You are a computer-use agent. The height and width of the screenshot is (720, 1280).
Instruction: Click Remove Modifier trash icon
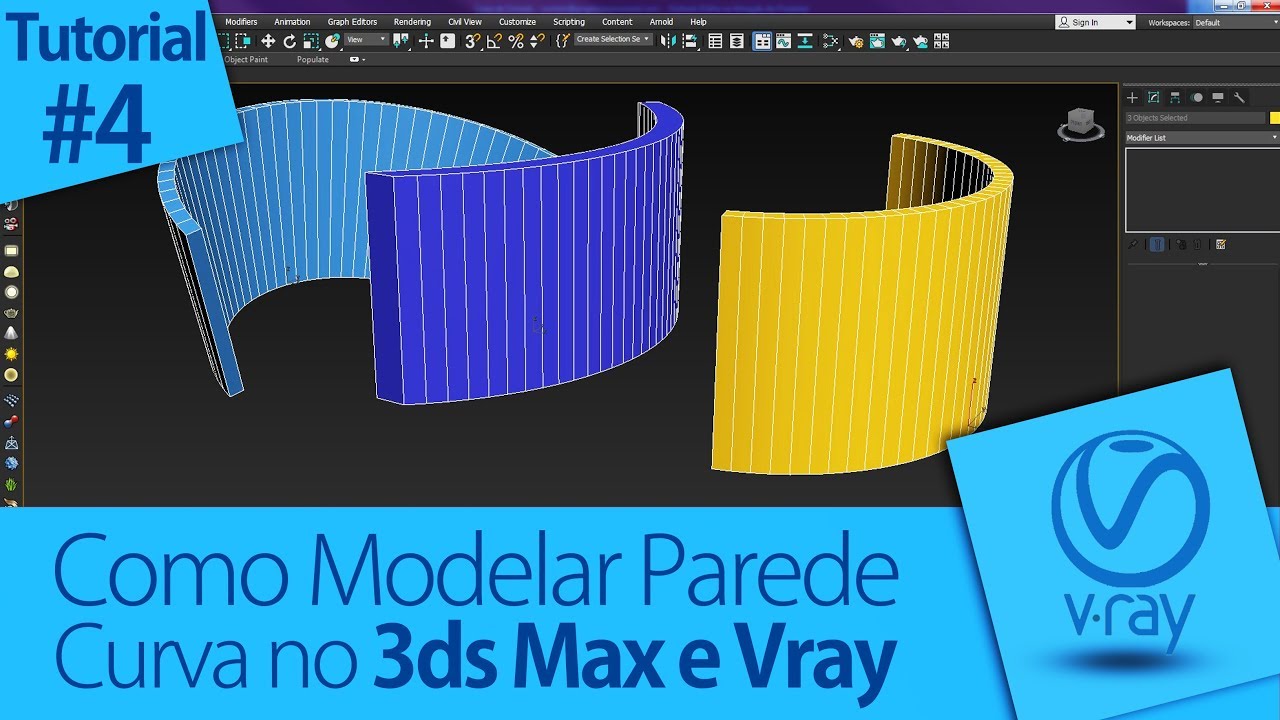coord(1197,244)
